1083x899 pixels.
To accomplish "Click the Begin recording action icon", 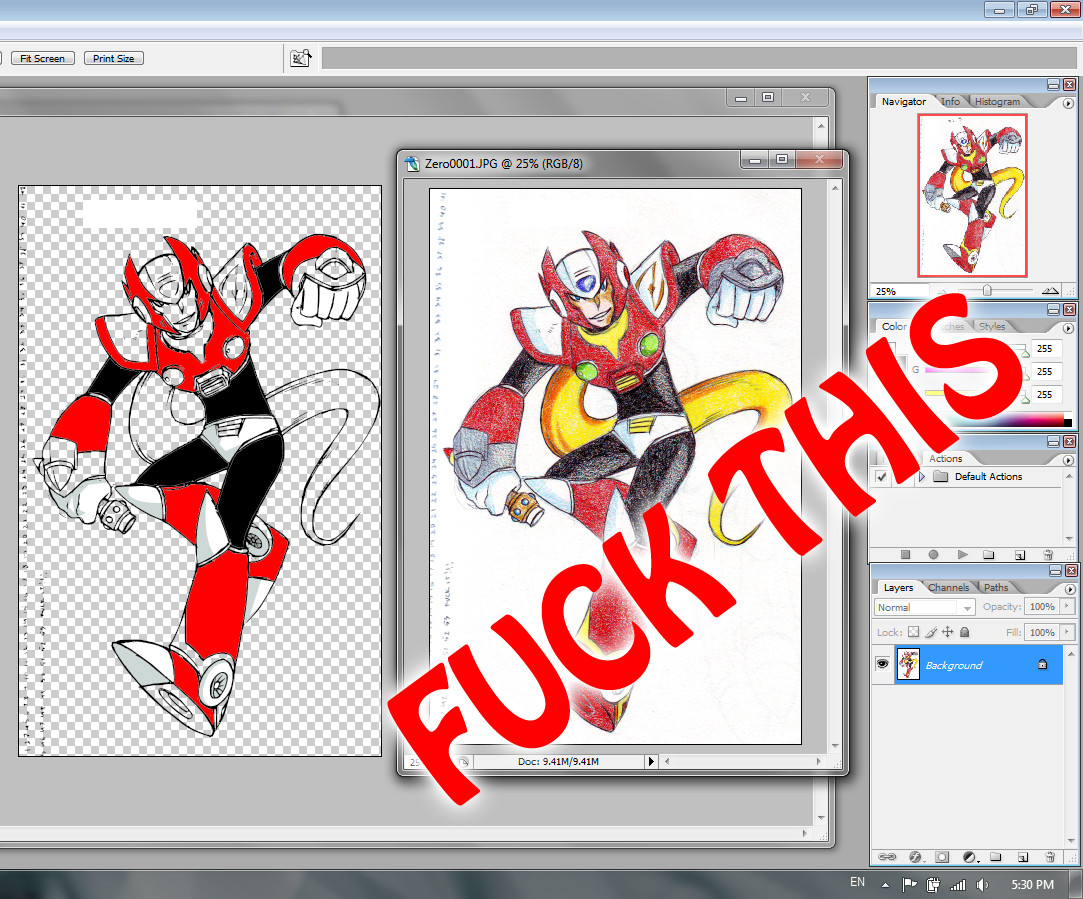I will point(933,554).
